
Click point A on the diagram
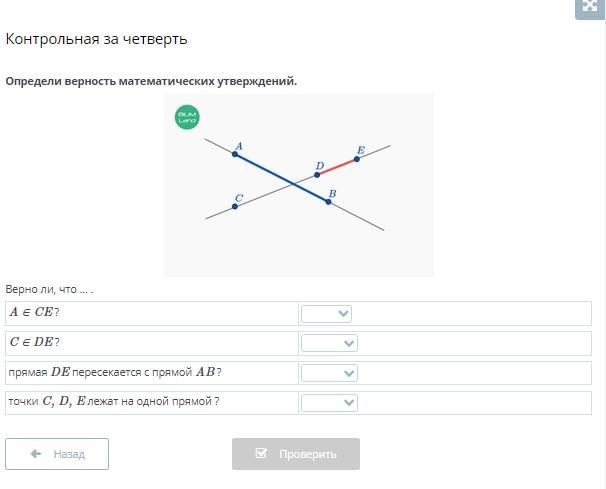point(235,154)
